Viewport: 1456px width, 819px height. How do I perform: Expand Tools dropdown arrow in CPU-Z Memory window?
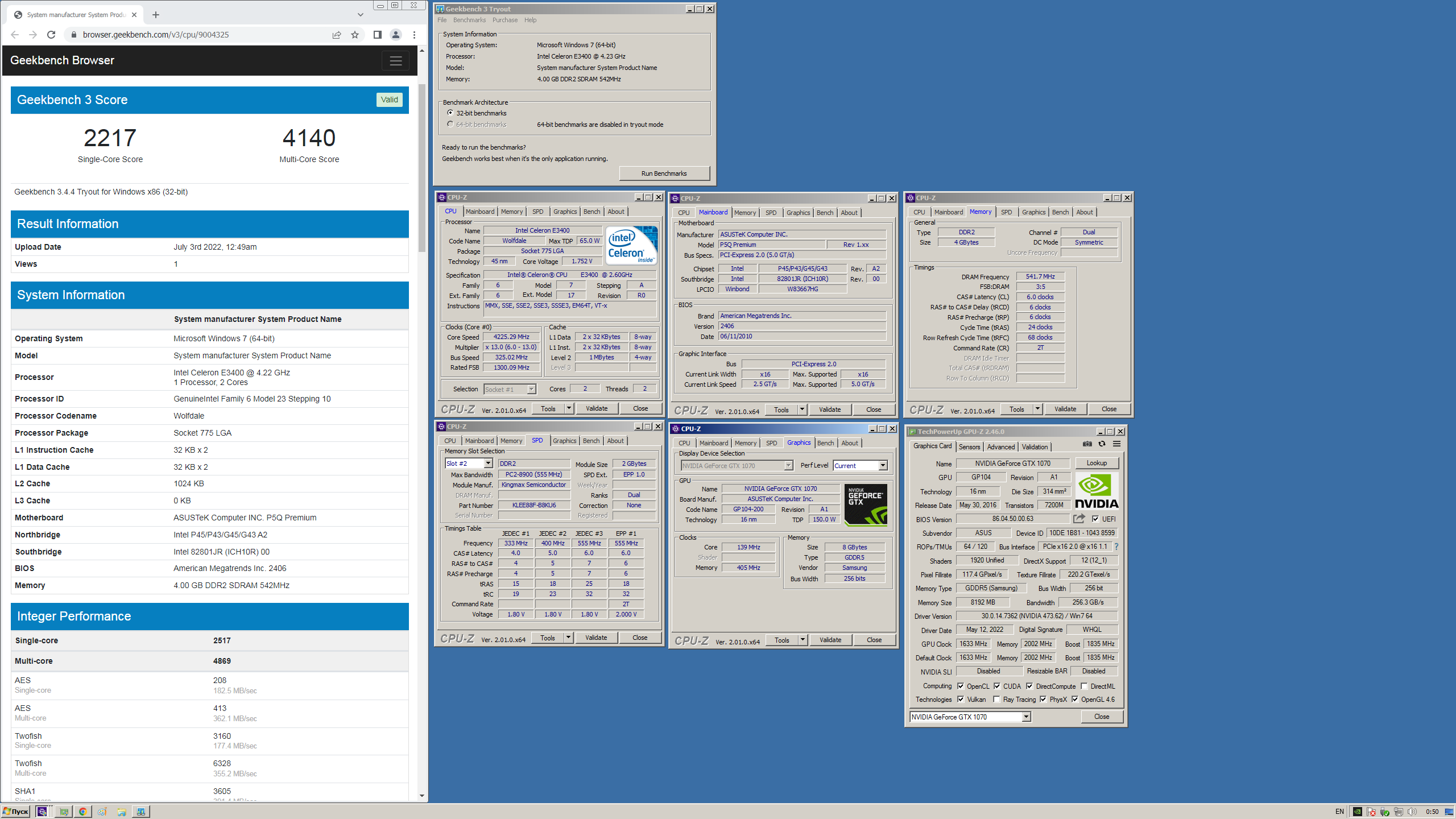coord(1037,409)
